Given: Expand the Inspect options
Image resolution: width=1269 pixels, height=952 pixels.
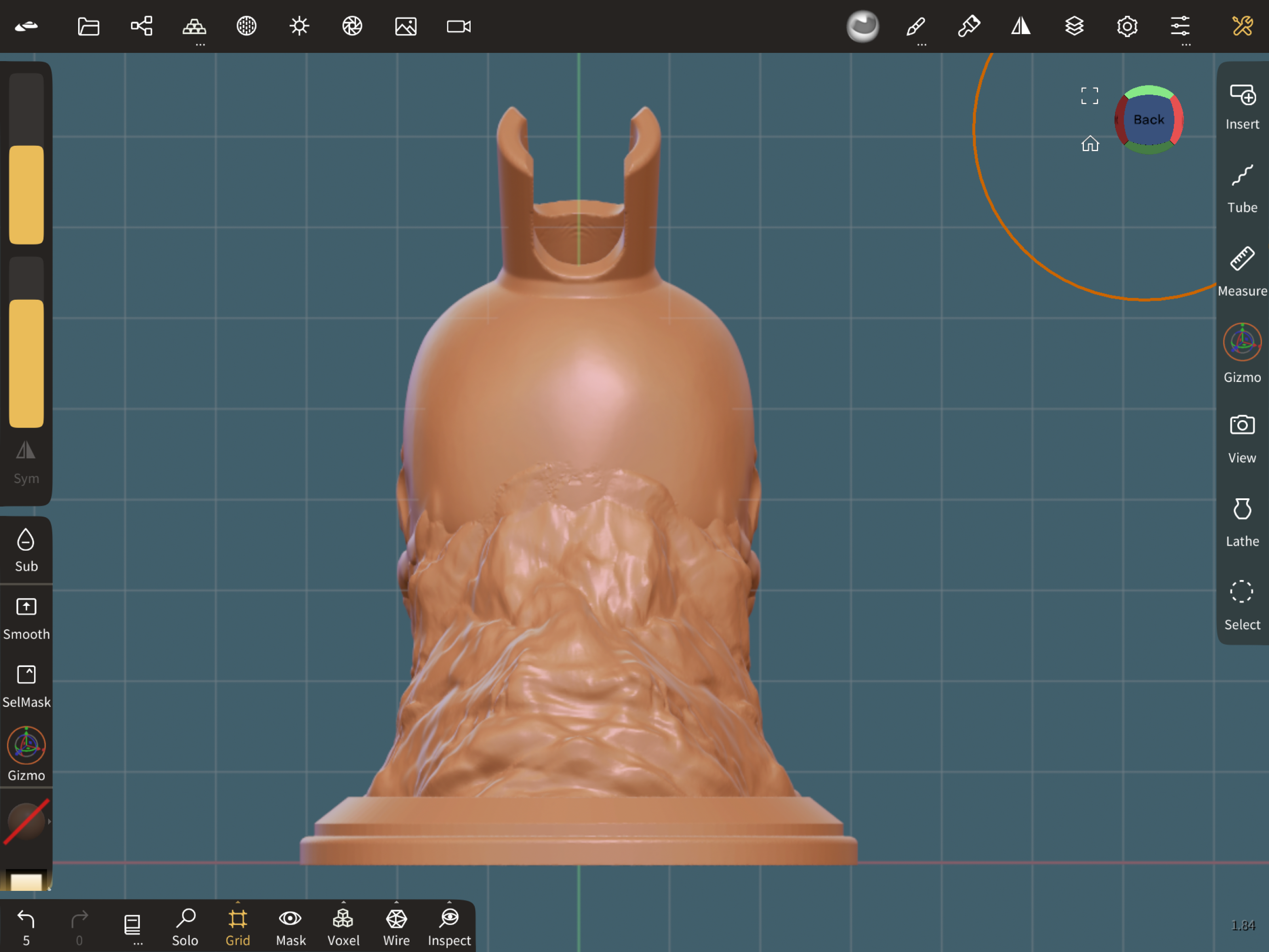Looking at the screenshot, I should tap(449, 902).
